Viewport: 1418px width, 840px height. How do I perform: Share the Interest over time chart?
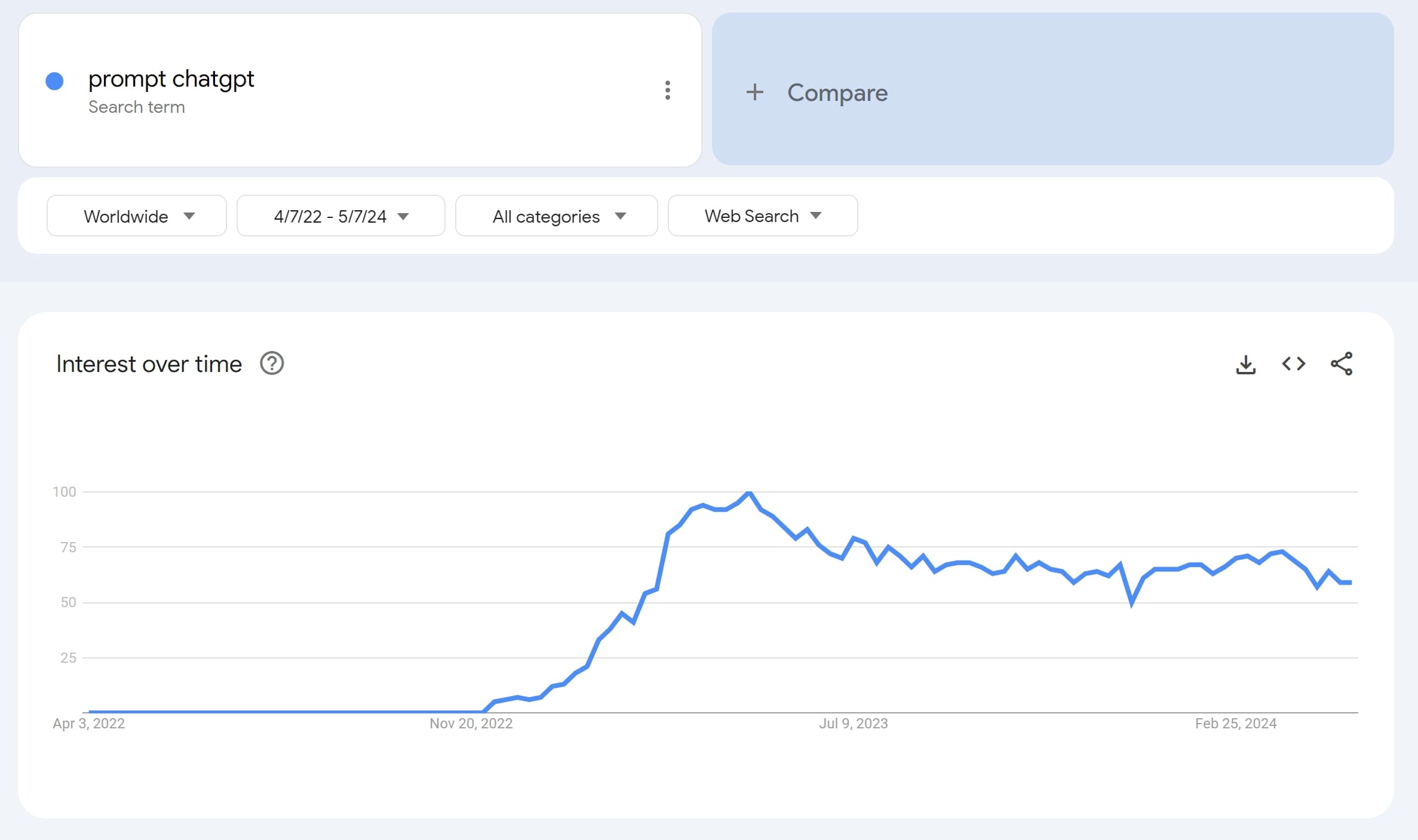point(1342,364)
